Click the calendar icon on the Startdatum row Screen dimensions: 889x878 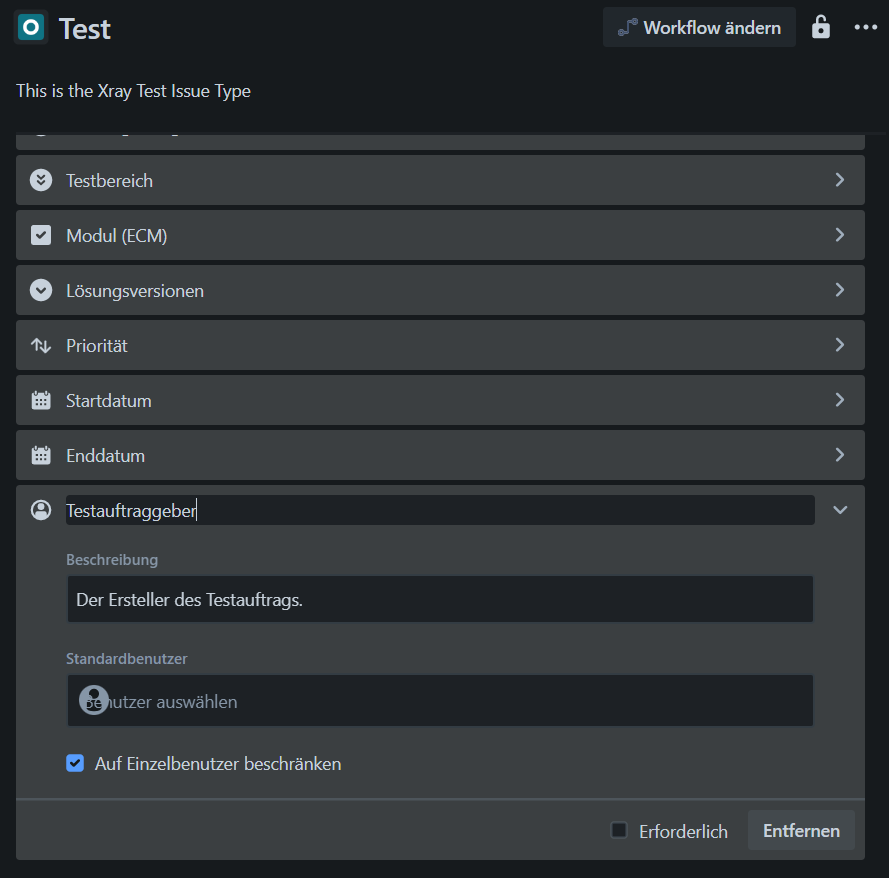(x=40, y=400)
